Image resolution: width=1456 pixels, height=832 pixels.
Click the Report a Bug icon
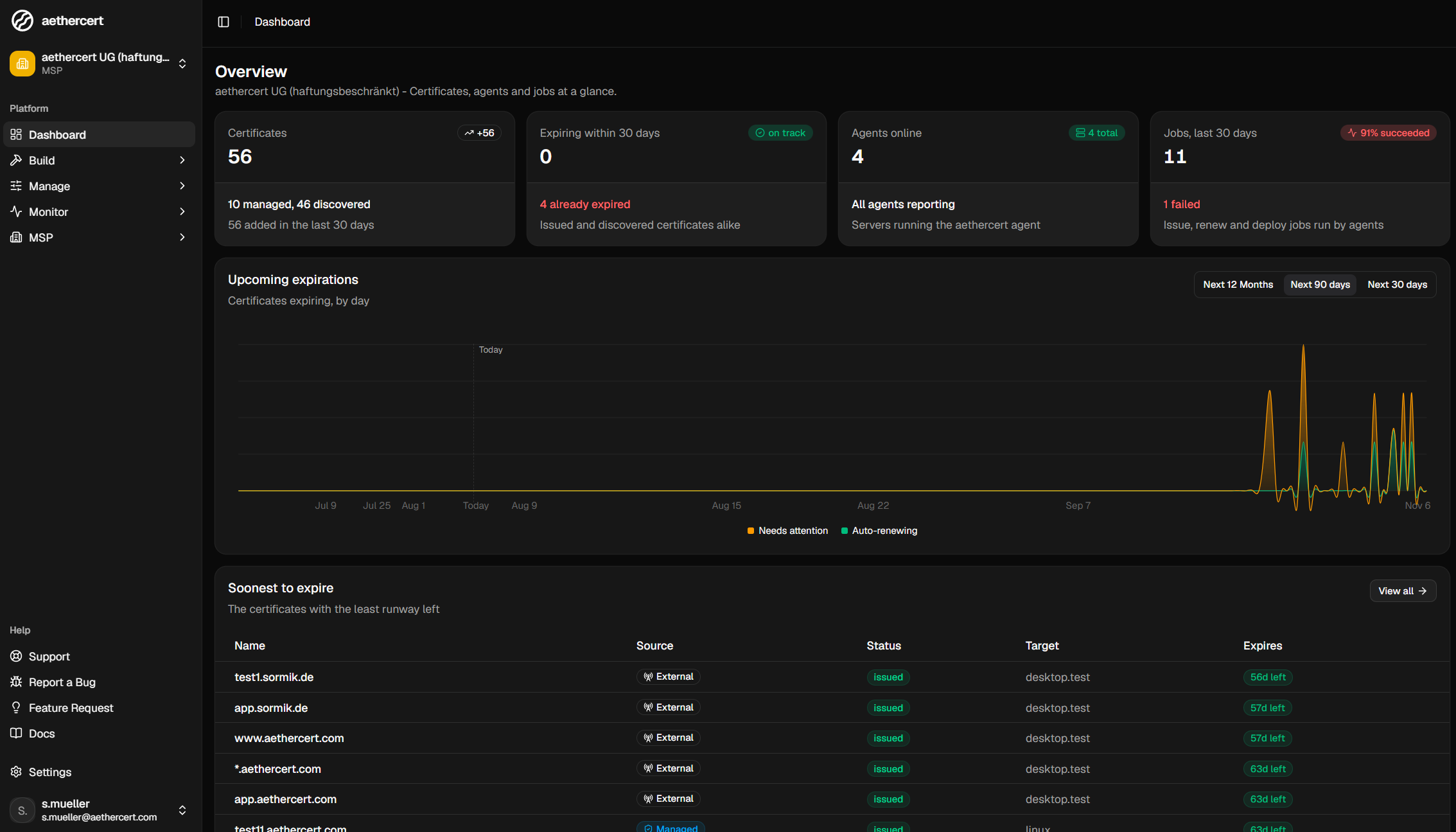[x=16, y=682]
